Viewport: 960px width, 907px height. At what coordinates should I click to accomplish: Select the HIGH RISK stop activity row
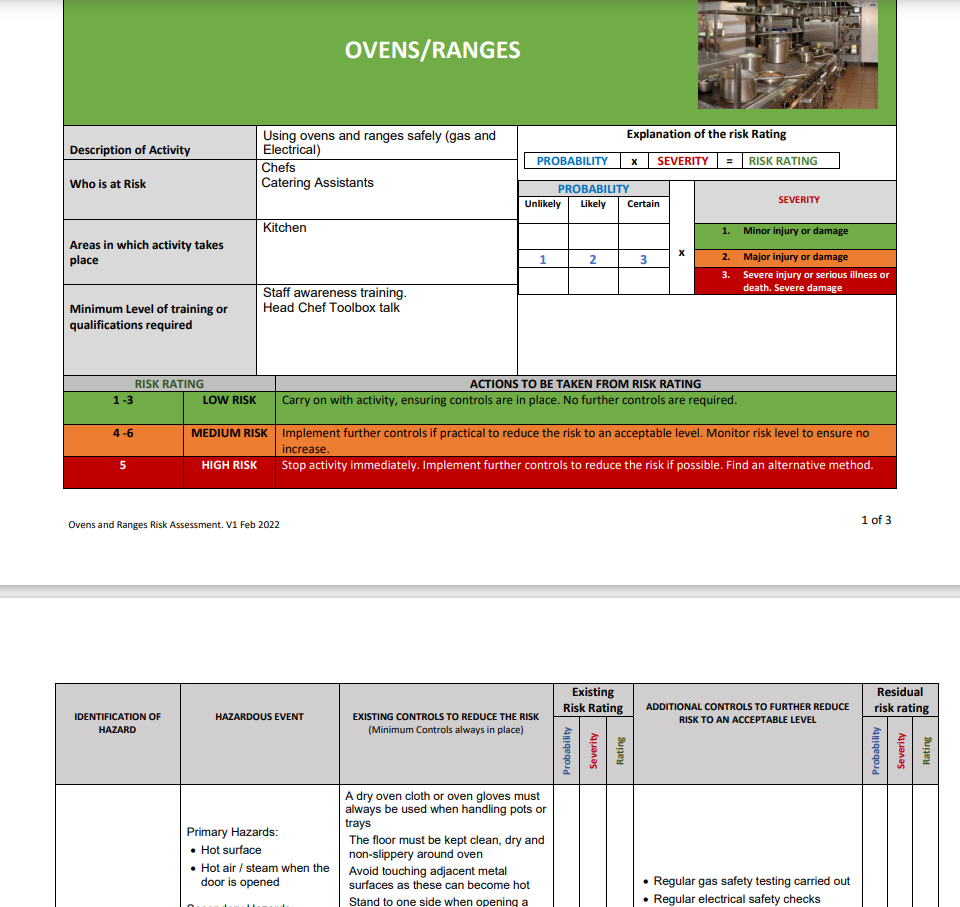[228, 465]
